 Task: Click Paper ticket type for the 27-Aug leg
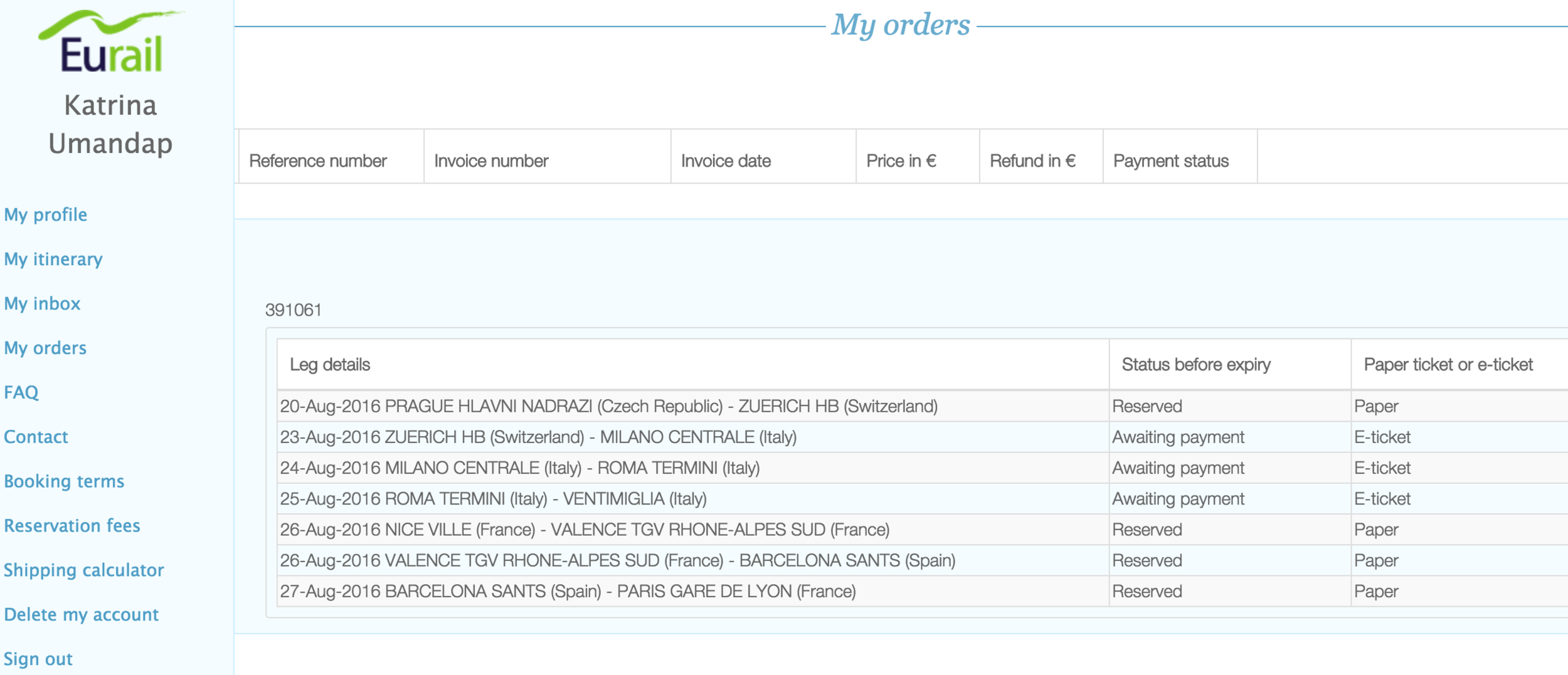coord(1376,591)
